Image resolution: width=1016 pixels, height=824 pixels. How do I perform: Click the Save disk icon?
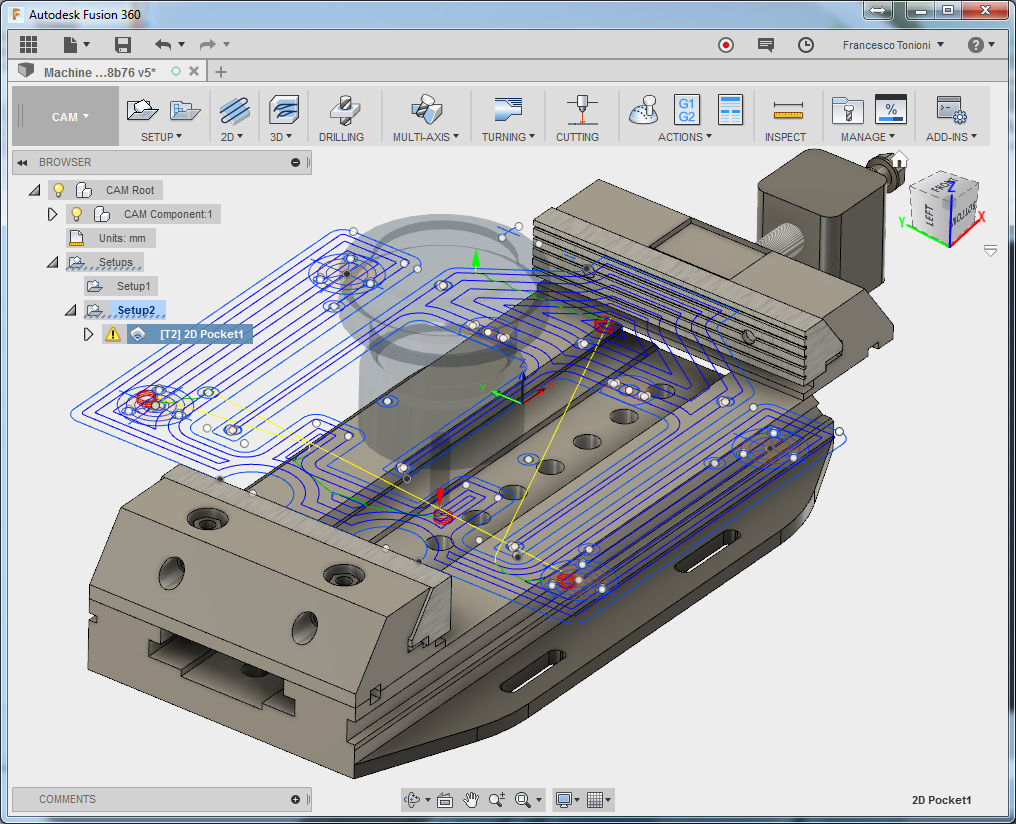[123, 45]
